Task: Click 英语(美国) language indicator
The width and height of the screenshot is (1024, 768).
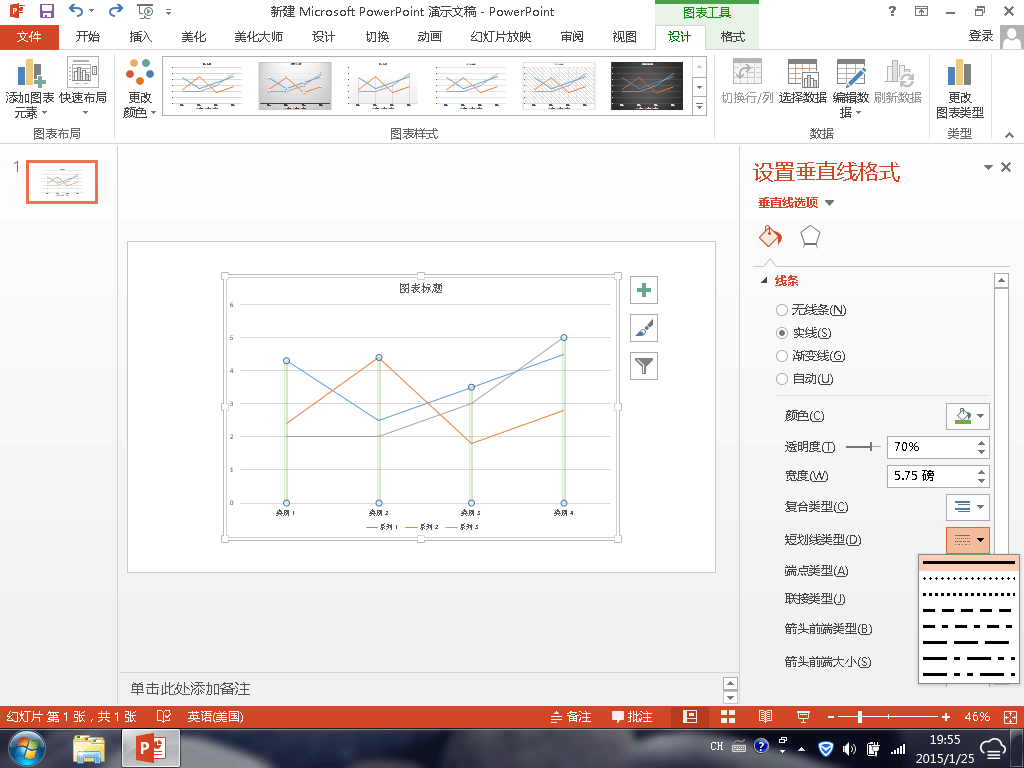Action: [216, 716]
